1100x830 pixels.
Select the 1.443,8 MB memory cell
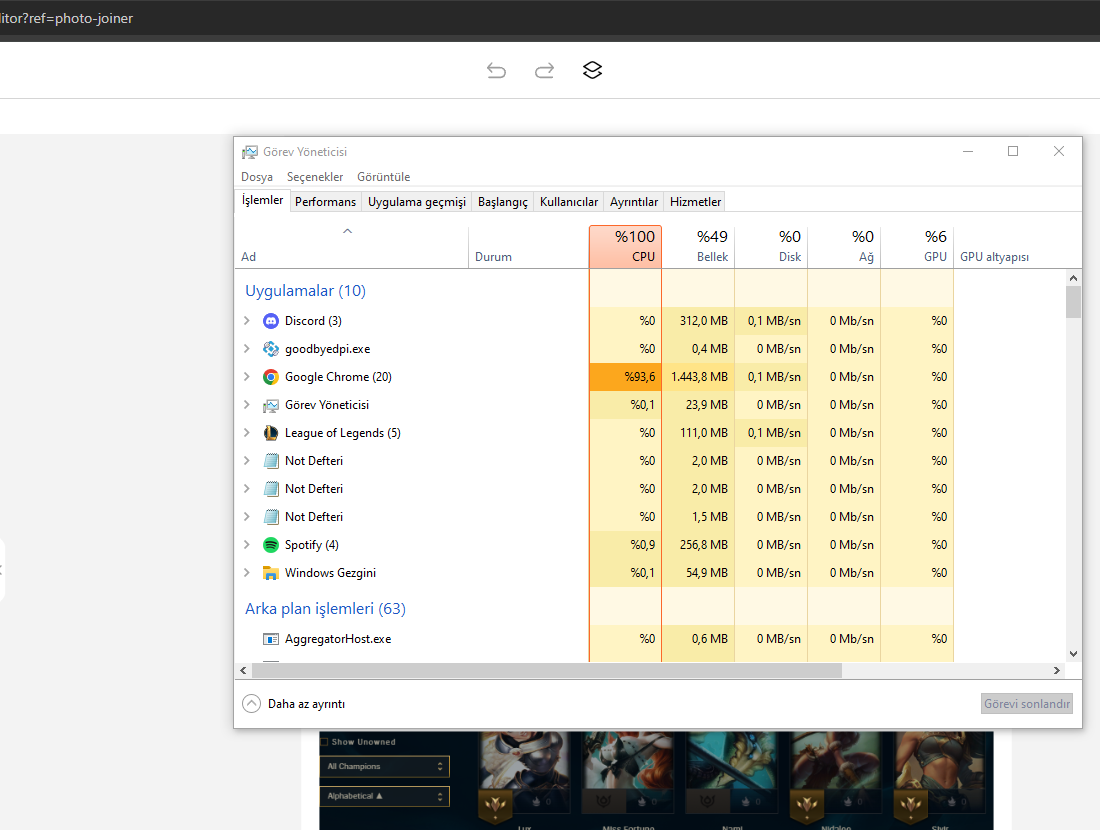pos(699,377)
